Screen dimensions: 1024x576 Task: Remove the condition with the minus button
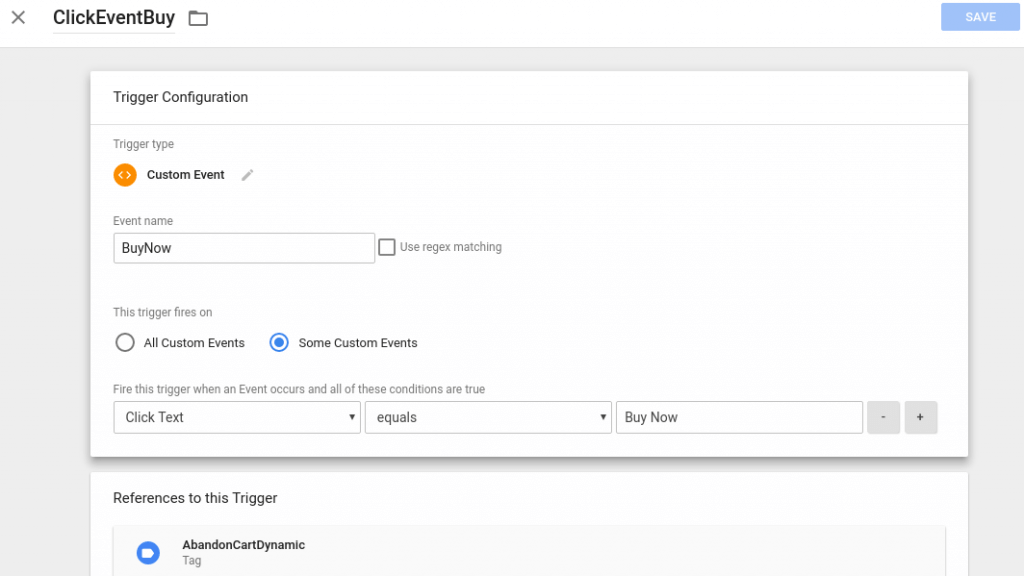point(884,417)
